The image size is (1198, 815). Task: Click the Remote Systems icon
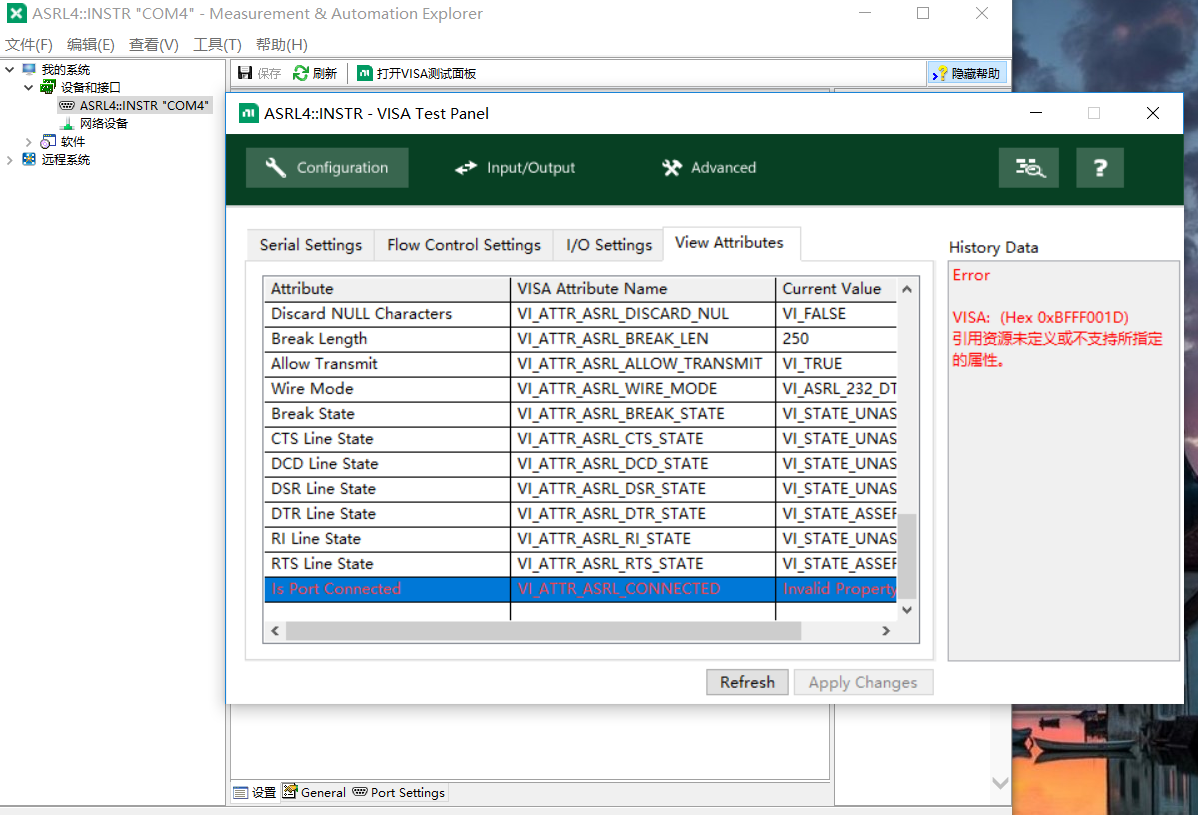click(x=29, y=160)
